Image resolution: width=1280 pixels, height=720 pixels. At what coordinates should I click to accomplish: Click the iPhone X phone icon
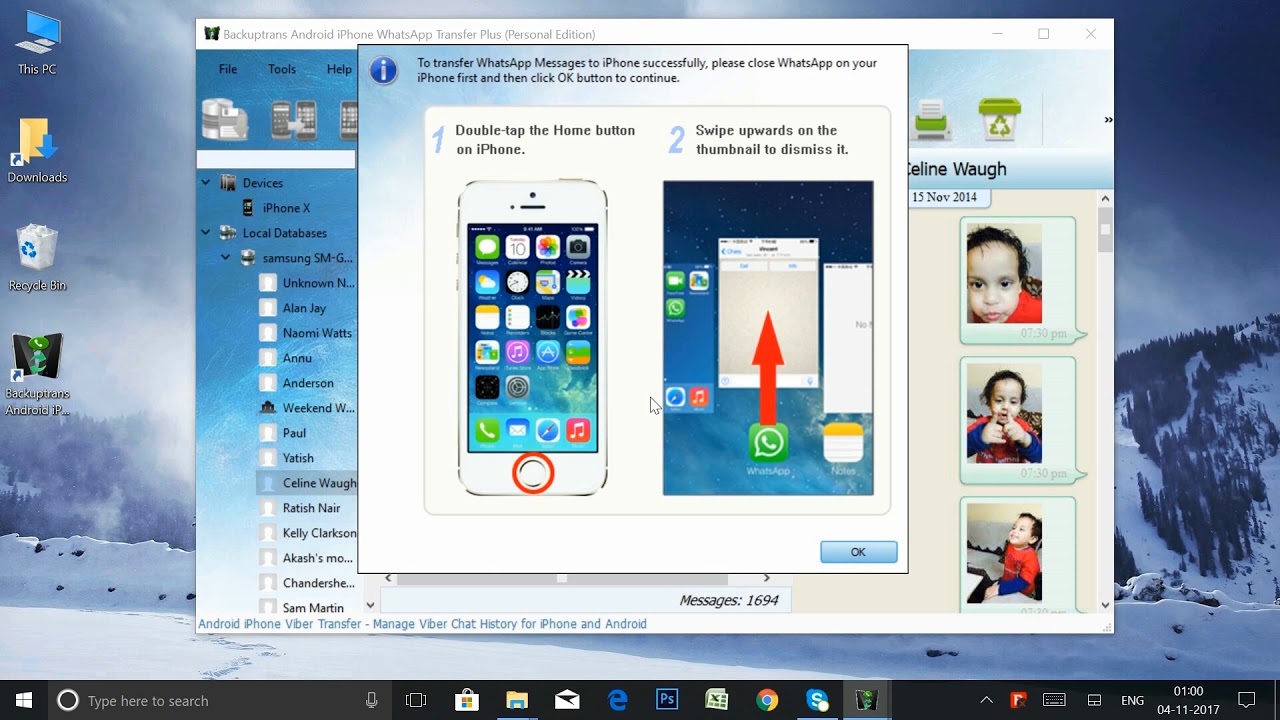click(248, 208)
